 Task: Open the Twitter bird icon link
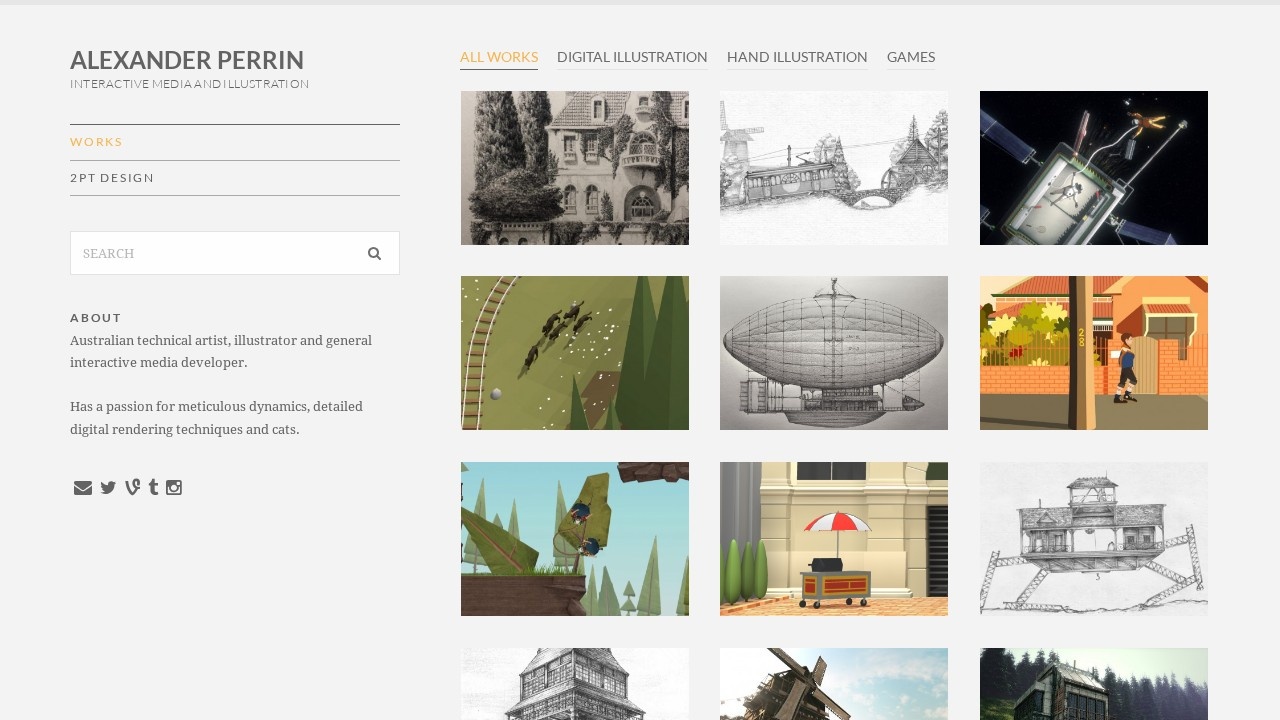(x=108, y=488)
